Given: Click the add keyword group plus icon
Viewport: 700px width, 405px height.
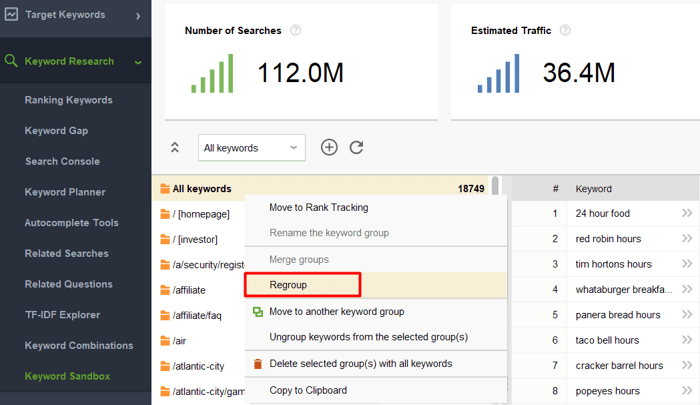Looking at the screenshot, I should (x=329, y=147).
